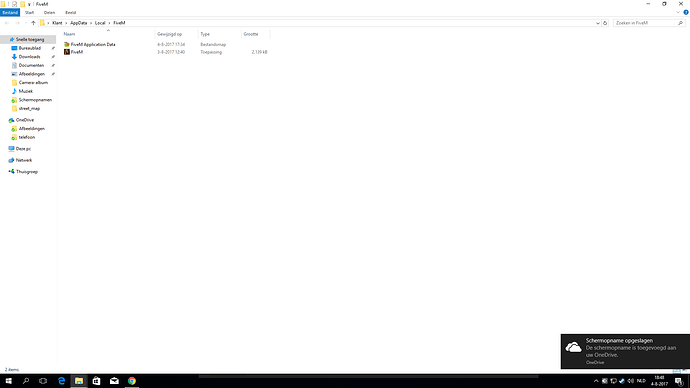Select the FiveM application file
This screenshot has width=690, height=388.
(x=77, y=52)
